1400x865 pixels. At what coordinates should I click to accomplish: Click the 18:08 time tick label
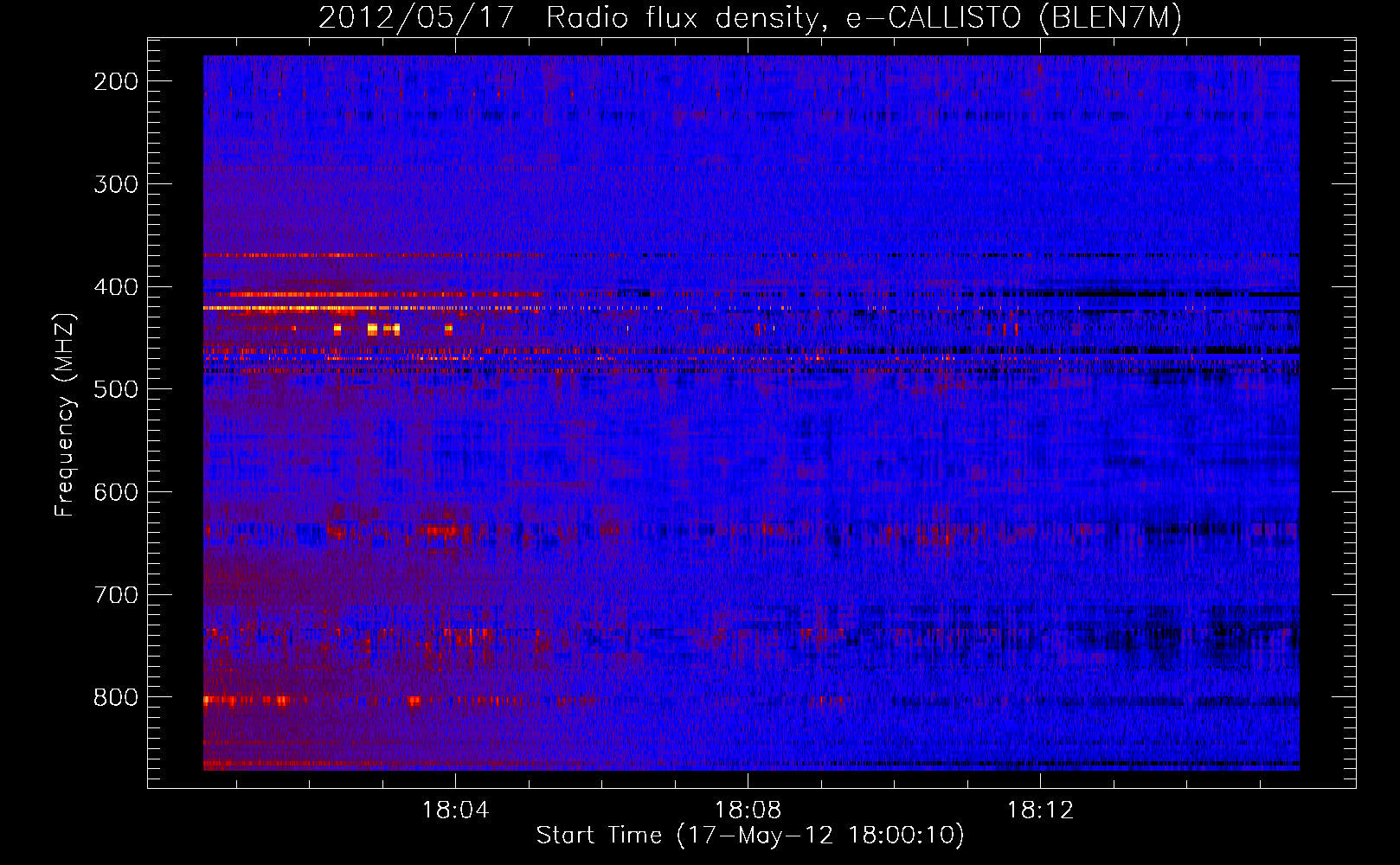[x=748, y=811]
